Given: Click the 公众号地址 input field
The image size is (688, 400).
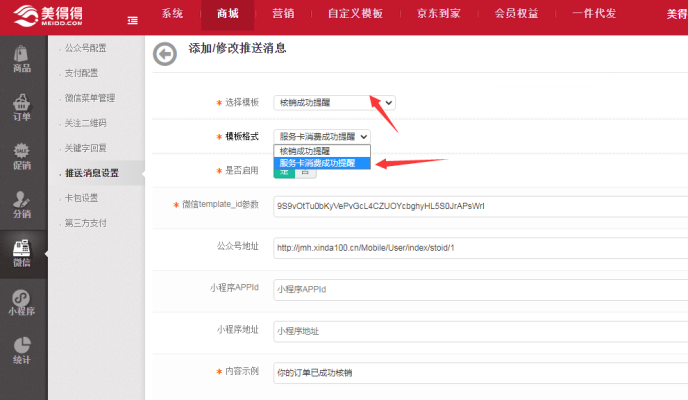Looking at the screenshot, I should pyautogui.click(x=480, y=248).
